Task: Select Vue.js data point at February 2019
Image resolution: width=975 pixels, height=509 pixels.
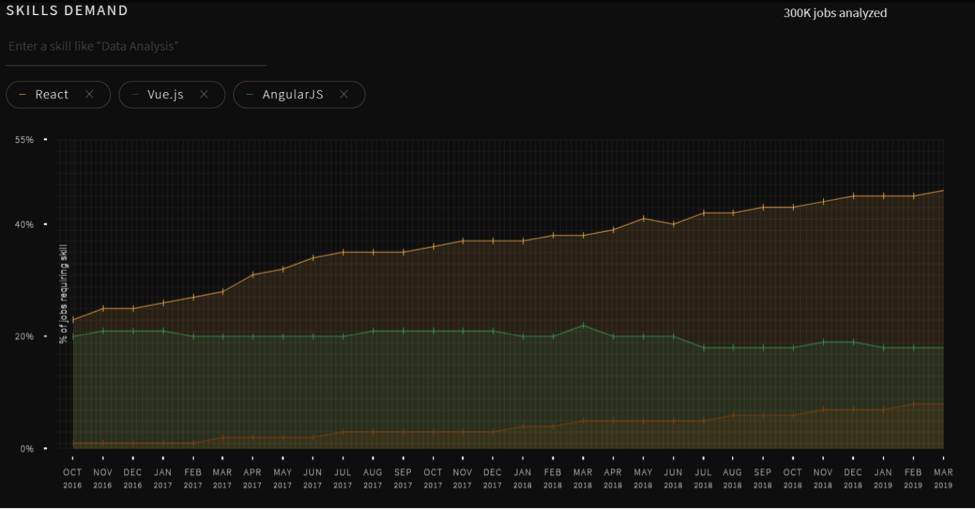Action: [913, 404]
